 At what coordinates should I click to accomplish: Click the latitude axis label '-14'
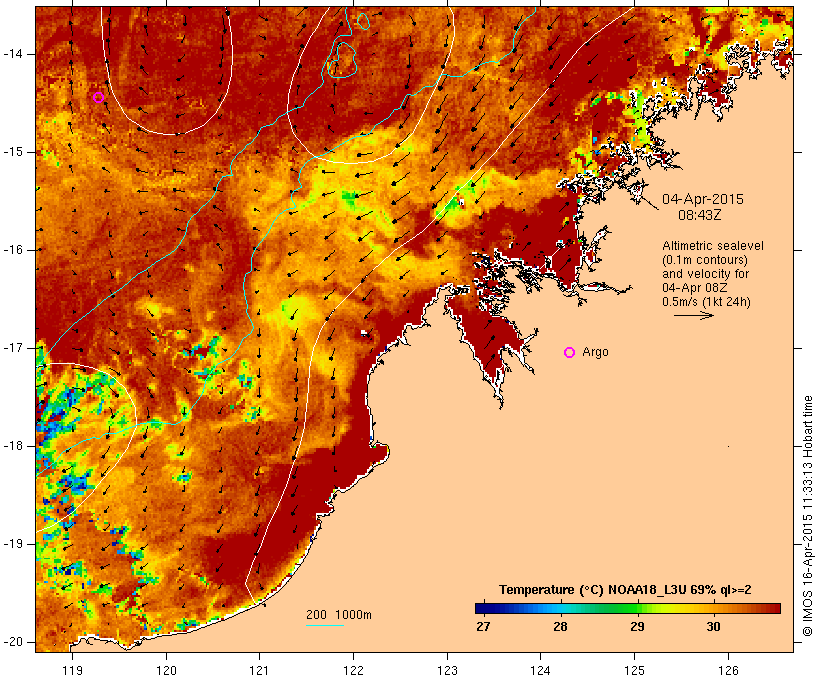[12, 54]
